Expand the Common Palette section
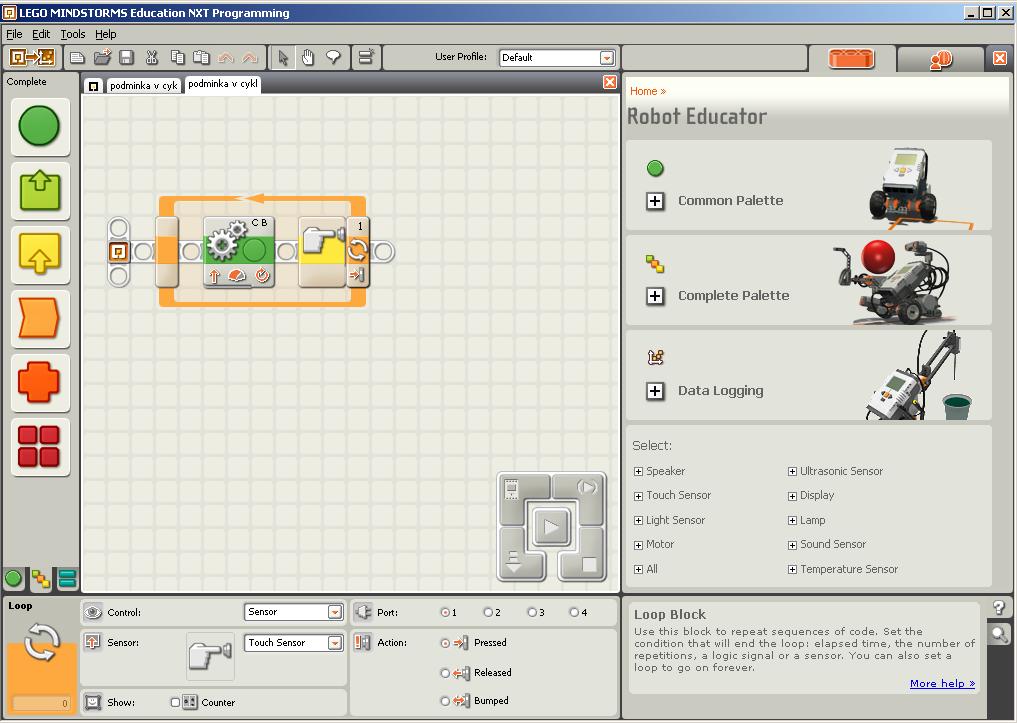The image size is (1017, 723). (655, 201)
